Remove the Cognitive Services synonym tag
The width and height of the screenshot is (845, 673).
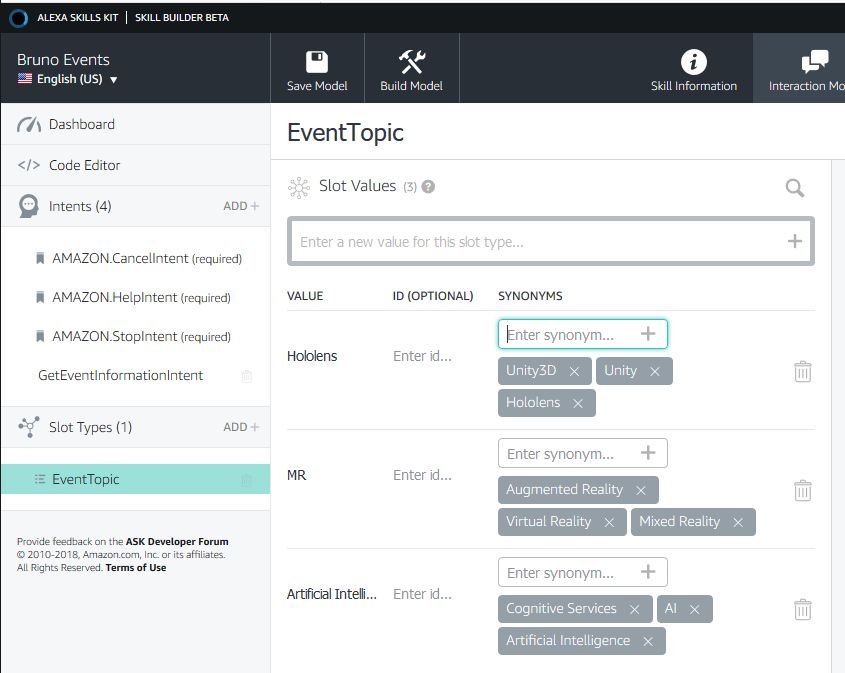point(634,609)
